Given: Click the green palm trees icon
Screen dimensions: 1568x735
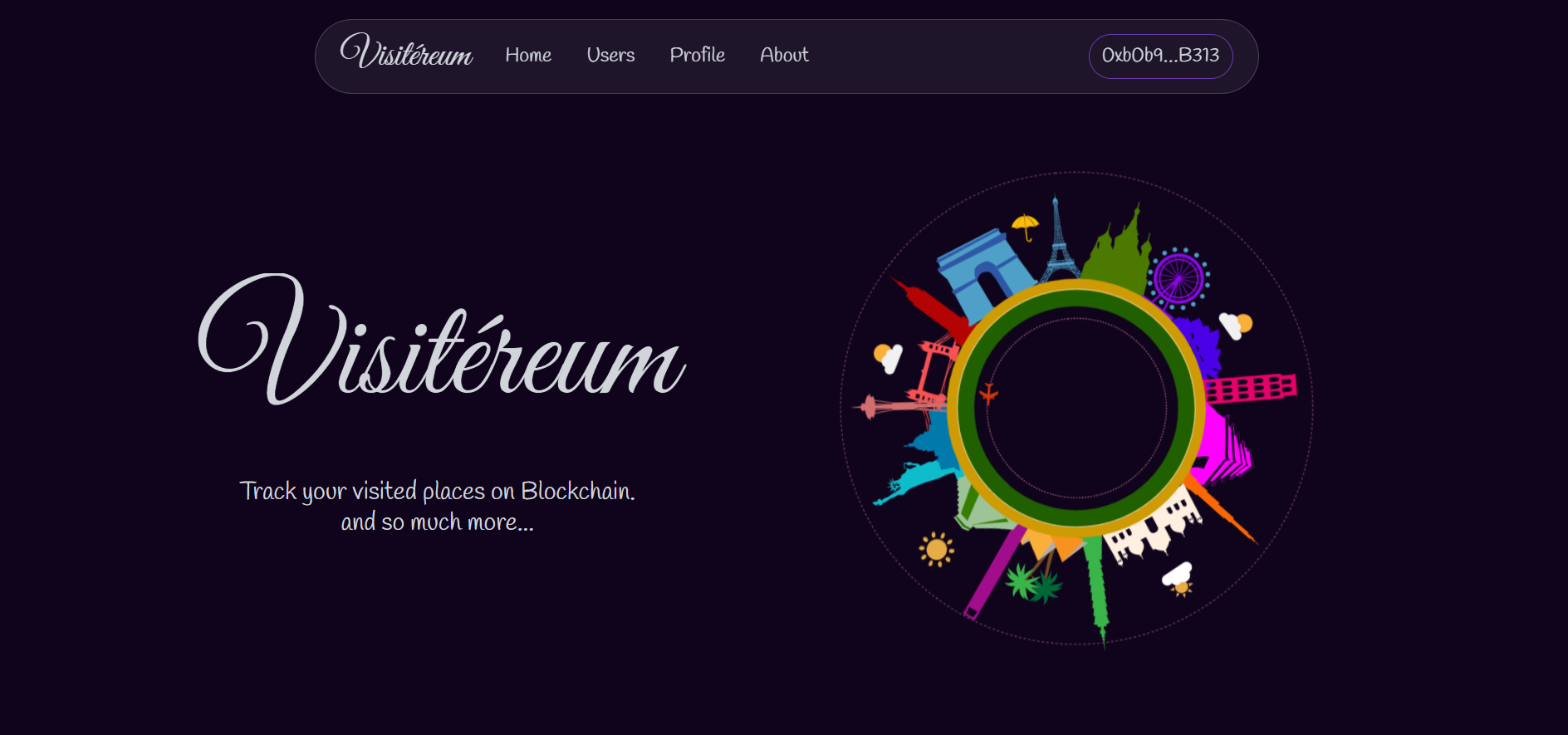Looking at the screenshot, I should click(x=1034, y=581).
